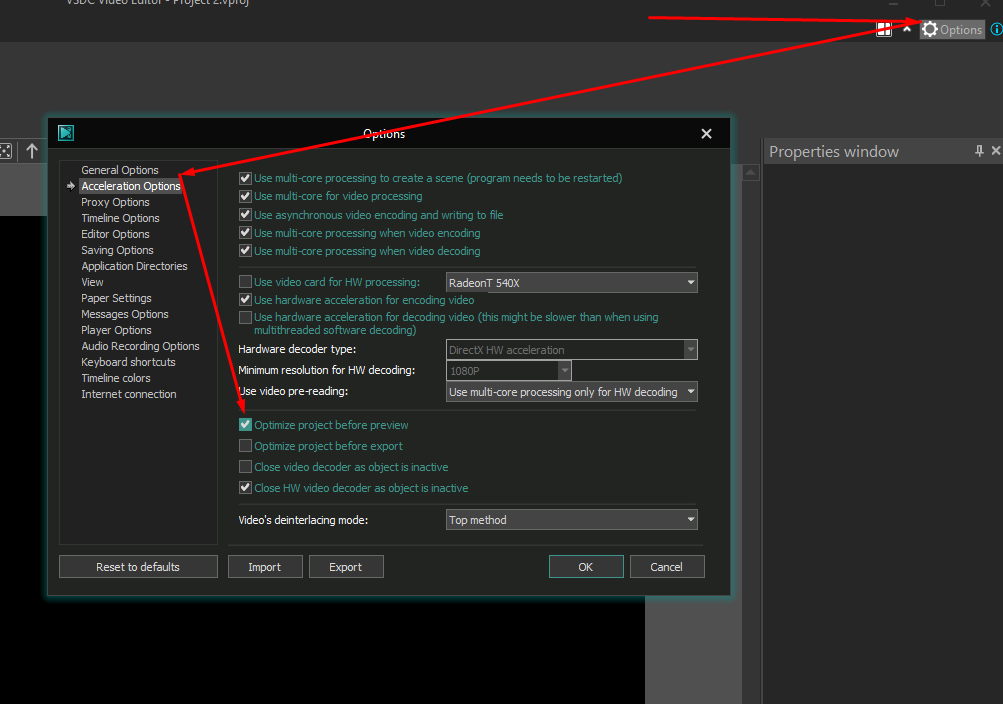Toggle hardware acceleration for encoding video
This screenshot has height=704, width=1003.
pos(245,299)
